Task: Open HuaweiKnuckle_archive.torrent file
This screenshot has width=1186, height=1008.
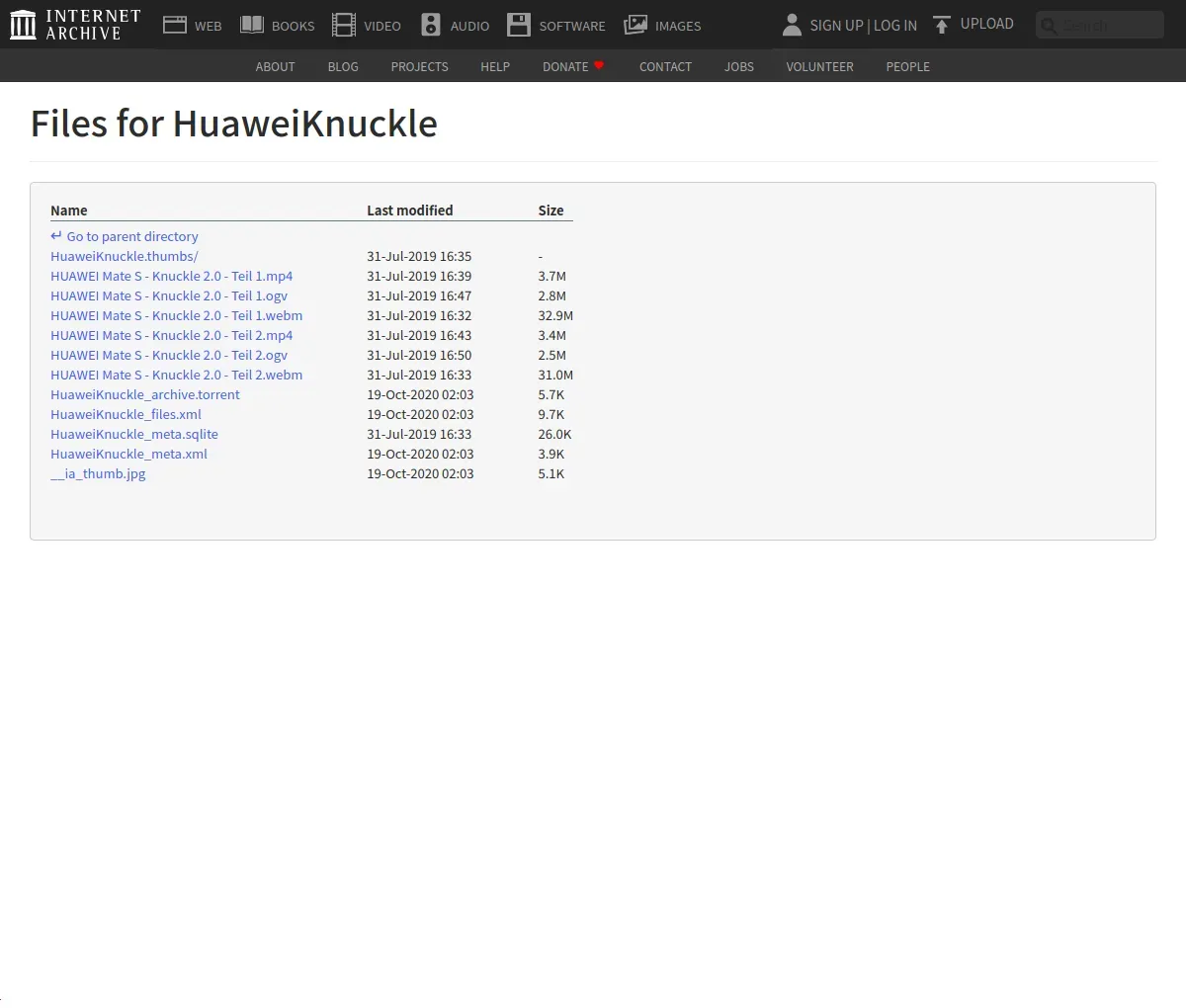Action: tap(145, 394)
